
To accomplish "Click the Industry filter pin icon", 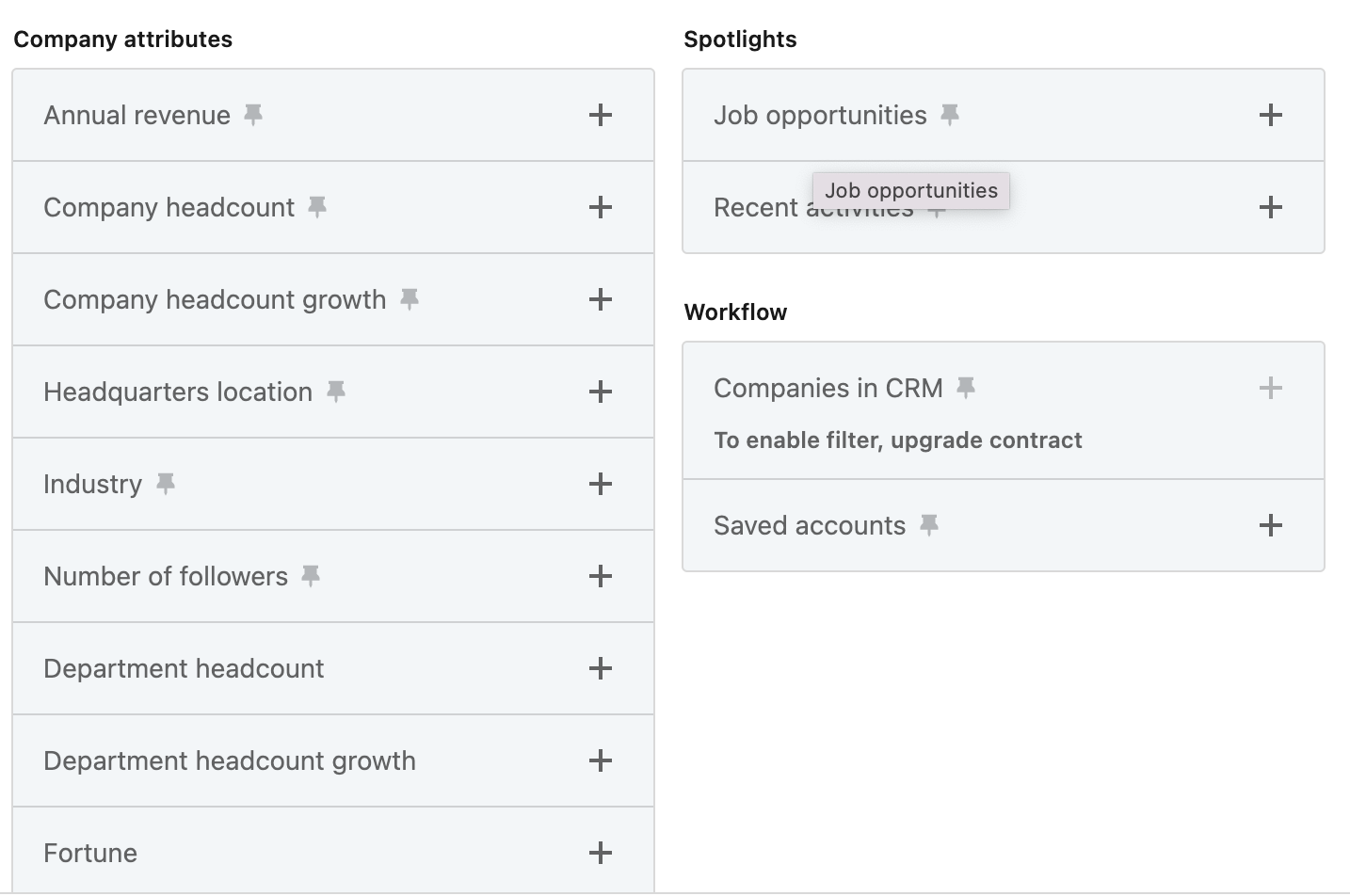I will tap(166, 484).
